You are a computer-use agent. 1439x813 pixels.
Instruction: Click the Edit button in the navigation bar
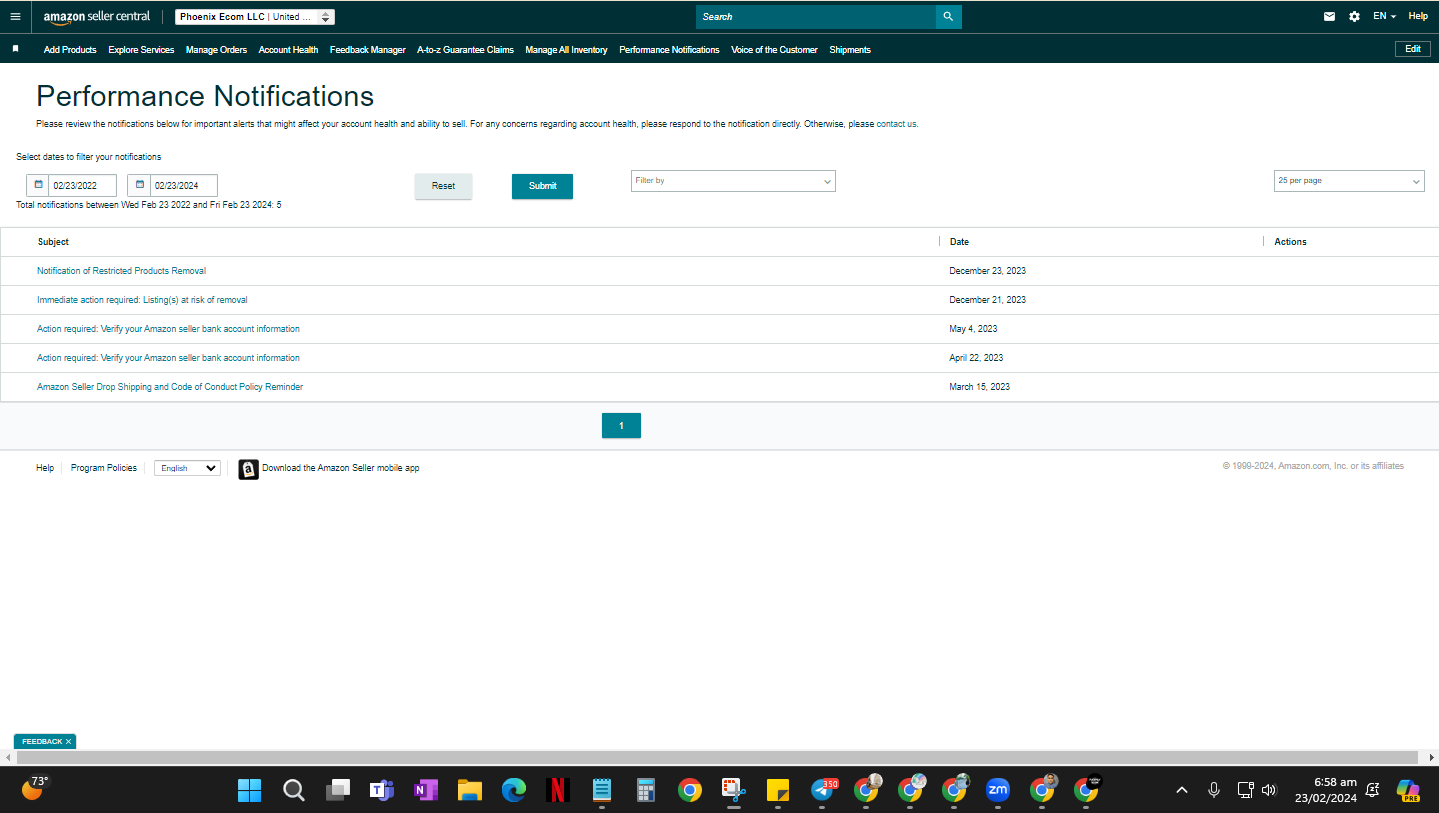click(x=1413, y=49)
